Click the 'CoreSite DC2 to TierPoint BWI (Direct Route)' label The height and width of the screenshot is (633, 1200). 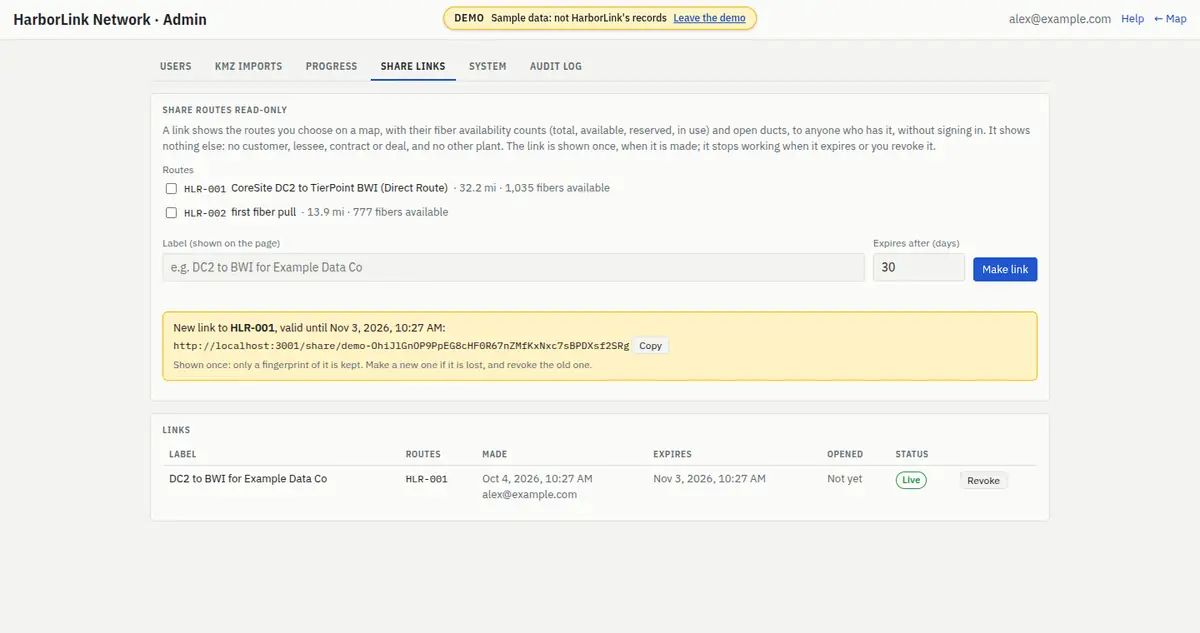click(339, 188)
